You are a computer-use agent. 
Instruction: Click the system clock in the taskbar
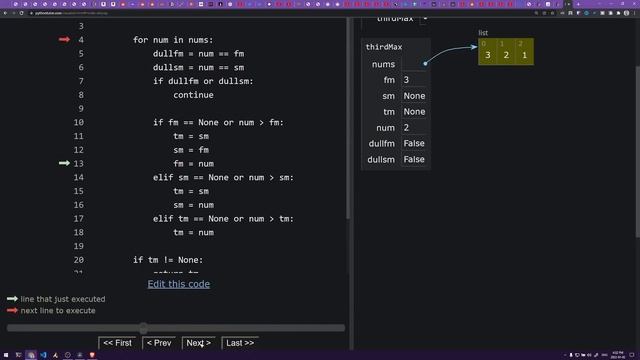pyautogui.click(x=618, y=355)
